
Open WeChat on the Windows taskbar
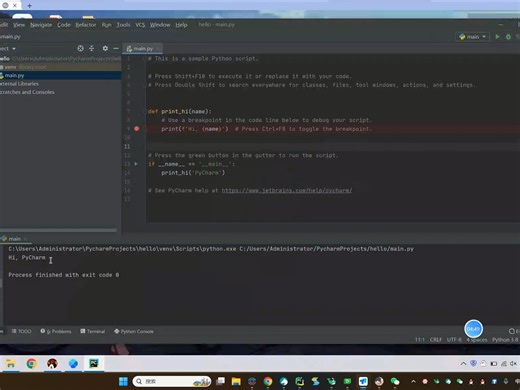point(395,381)
